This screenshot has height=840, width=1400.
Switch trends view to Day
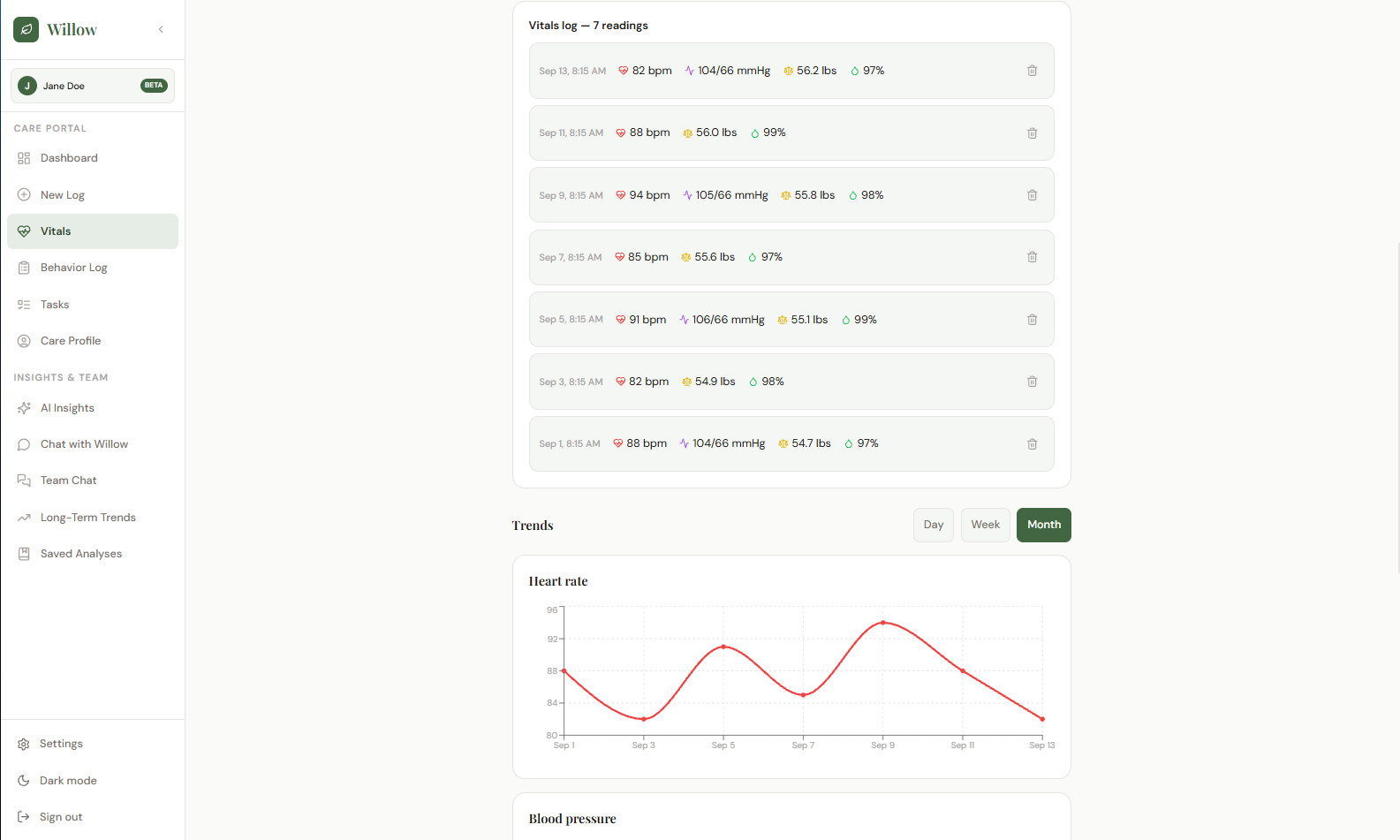(x=934, y=525)
